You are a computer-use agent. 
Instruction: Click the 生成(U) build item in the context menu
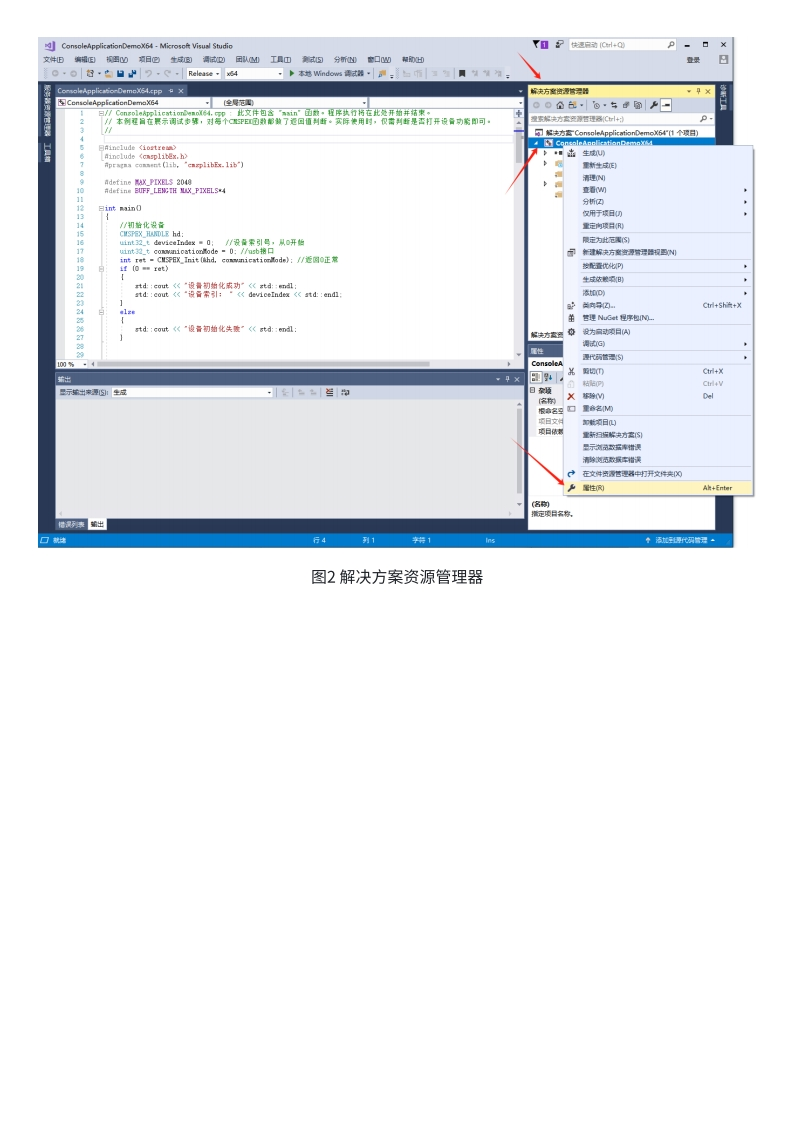(593, 153)
